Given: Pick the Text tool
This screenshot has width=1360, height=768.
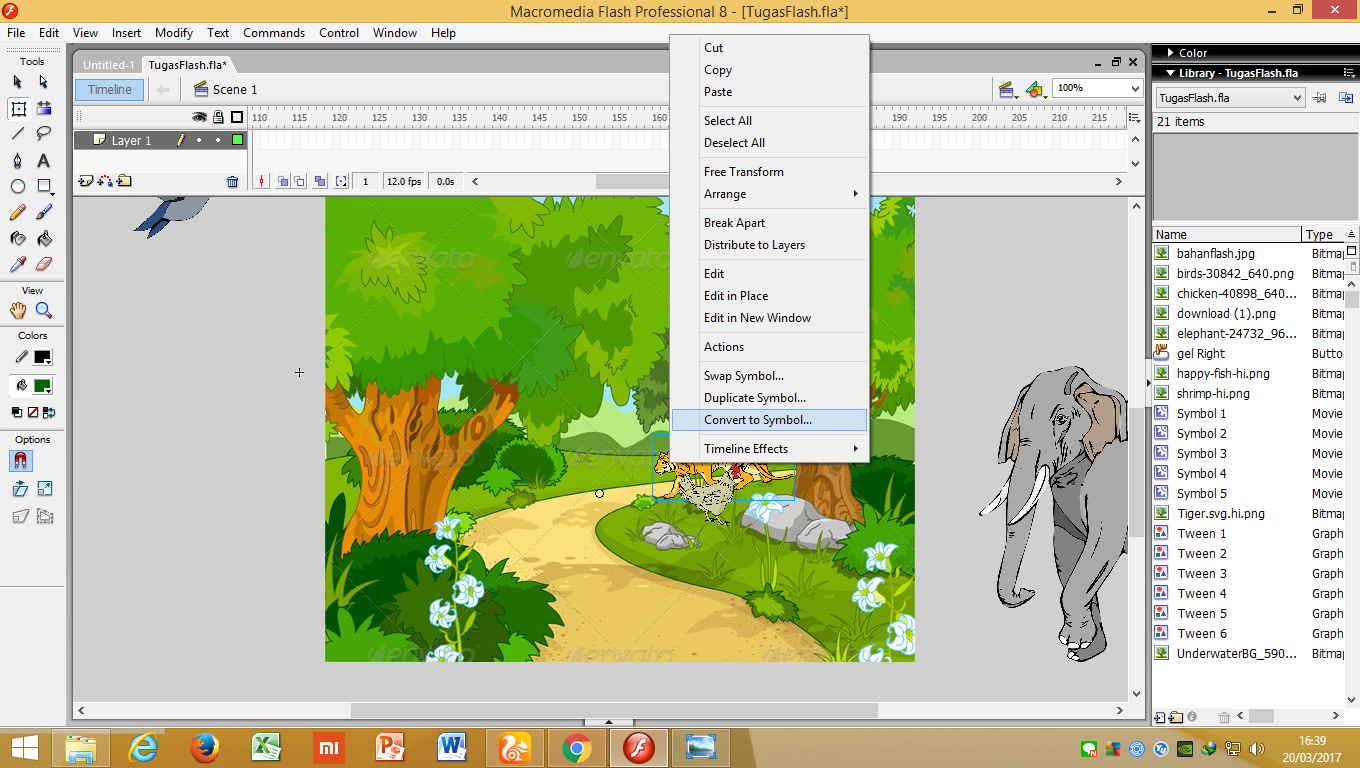Looking at the screenshot, I should pyautogui.click(x=44, y=161).
